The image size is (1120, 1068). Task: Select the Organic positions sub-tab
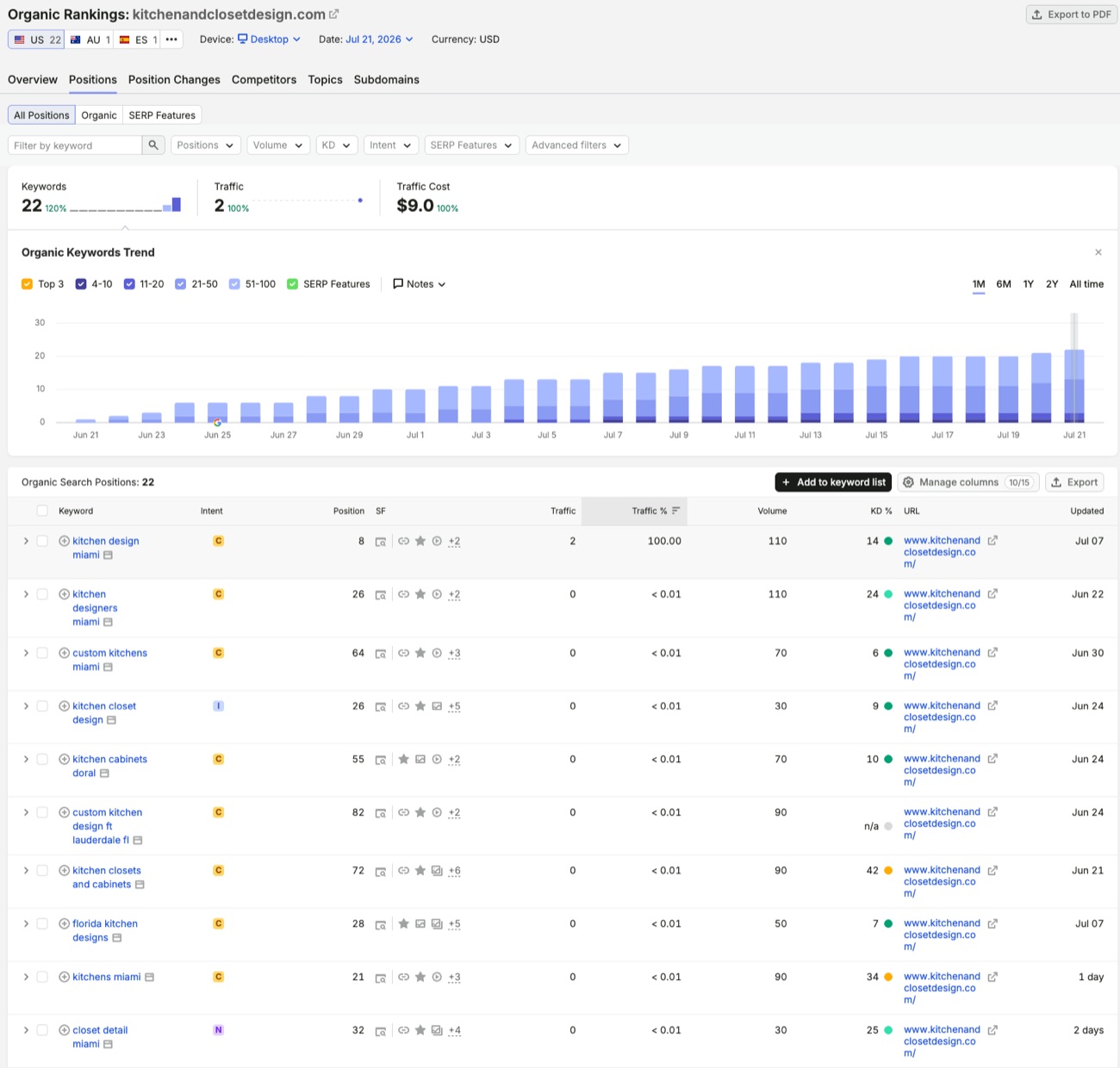point(99,115)
